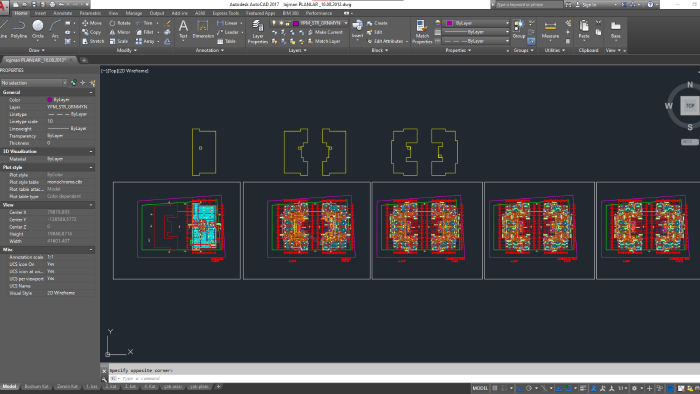Toggle group selection highlighted button
This screenshot has height=394, width=700.
(531, 41)
